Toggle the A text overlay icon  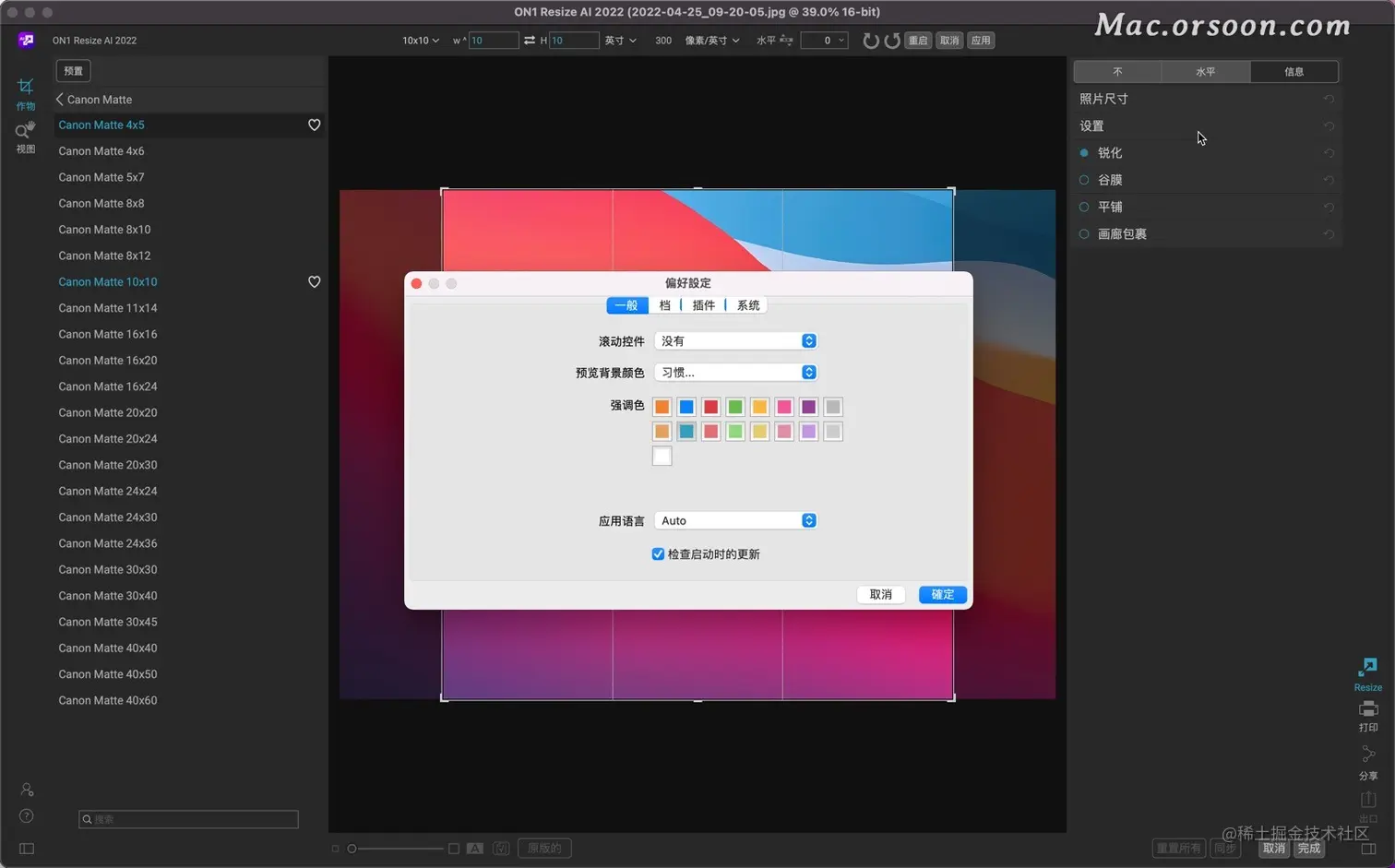(475, 849)
